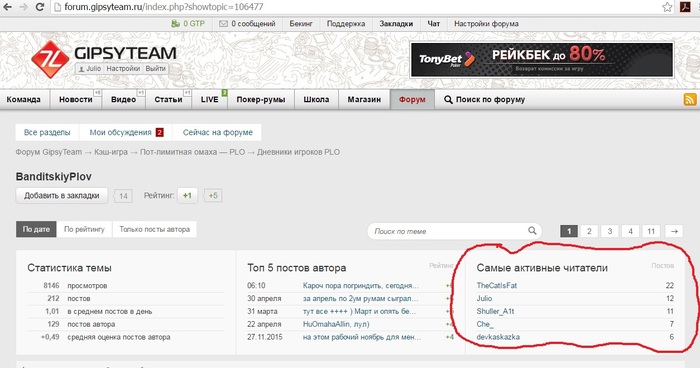The height and width of the screenshot is (368, 700).
Task: Open the Поддержка link
Action: point(346,24)
